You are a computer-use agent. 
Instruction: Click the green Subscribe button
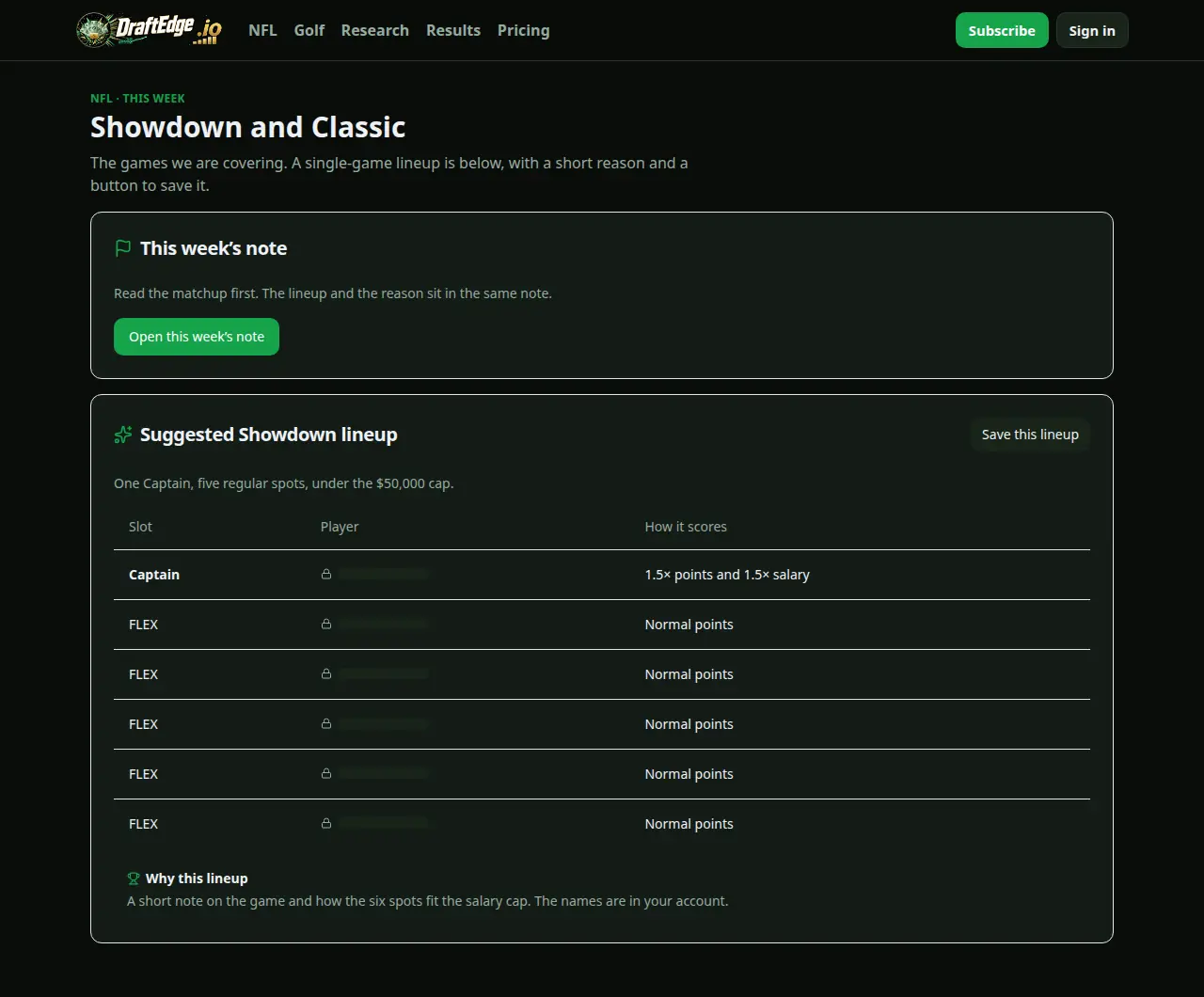tap(1002, 30)
